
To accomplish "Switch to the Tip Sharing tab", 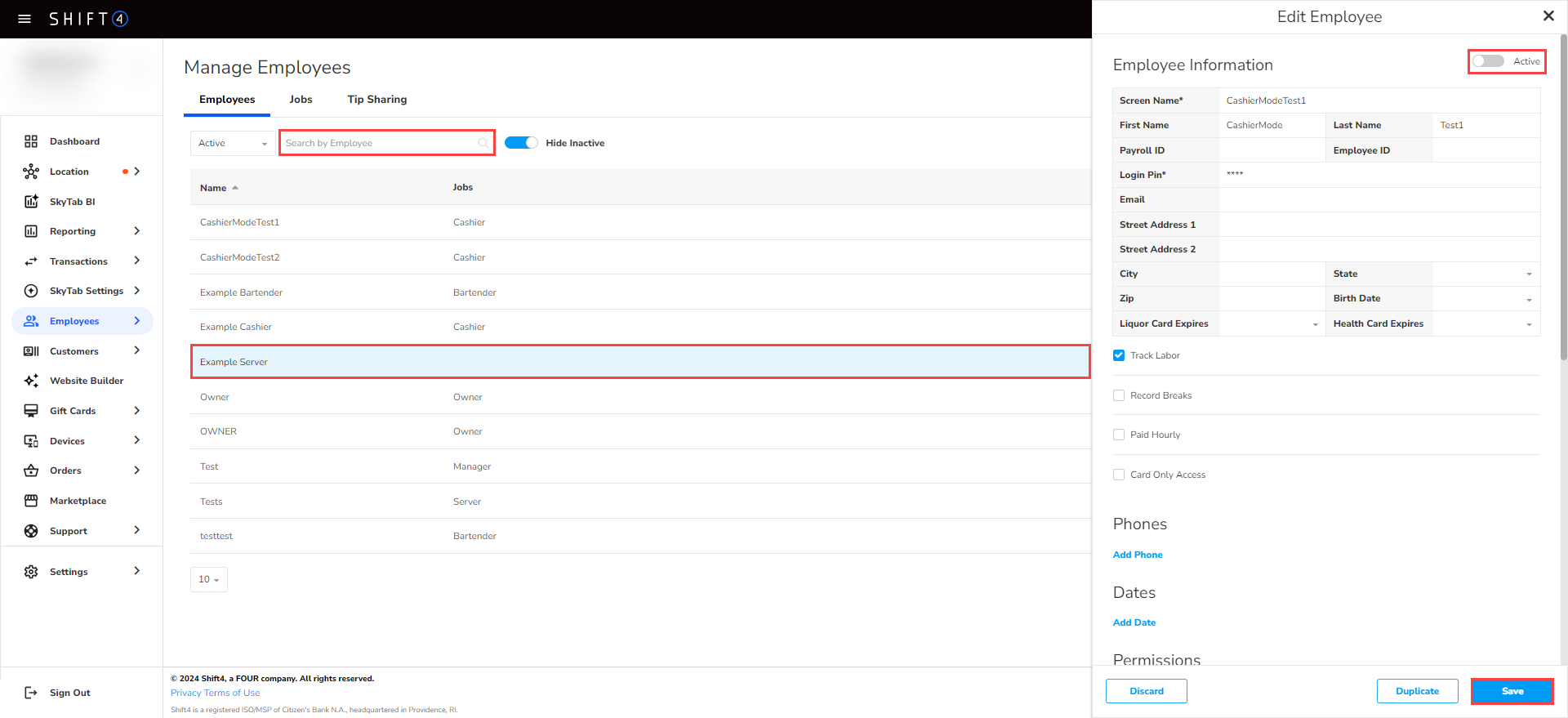I will (376, 100).
